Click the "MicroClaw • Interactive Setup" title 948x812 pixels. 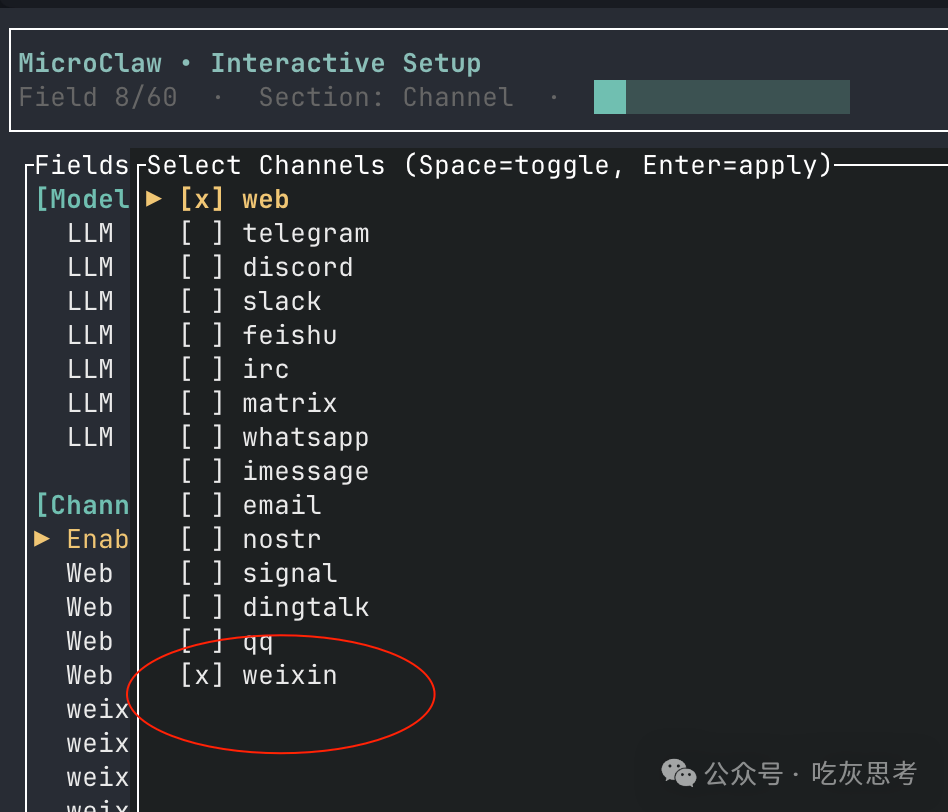point(250,63)
